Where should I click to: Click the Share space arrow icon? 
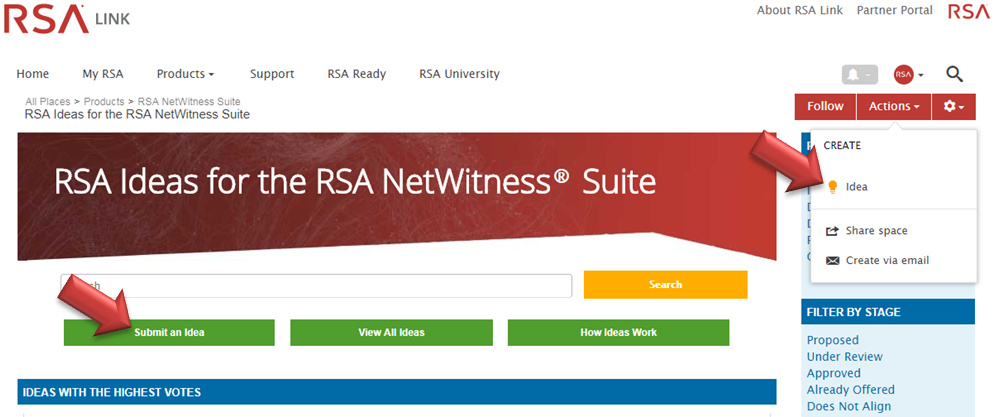click(x=832, y=231)
